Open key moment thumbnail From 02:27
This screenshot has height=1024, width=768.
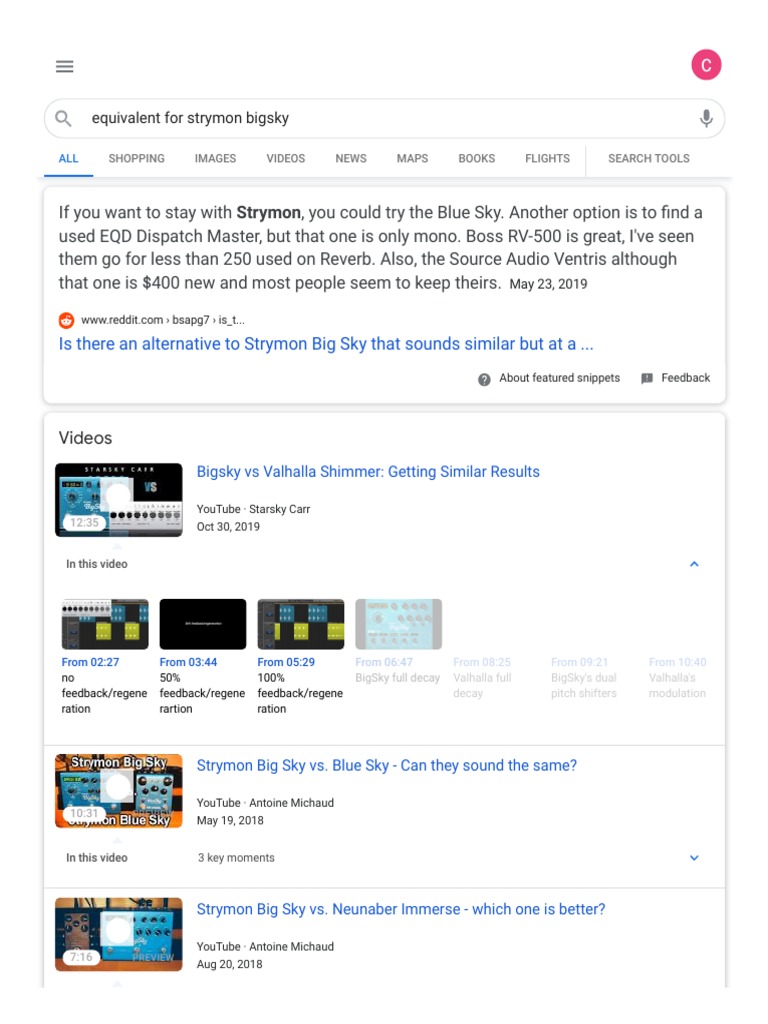pyautogui.click(x=105, y=624)
